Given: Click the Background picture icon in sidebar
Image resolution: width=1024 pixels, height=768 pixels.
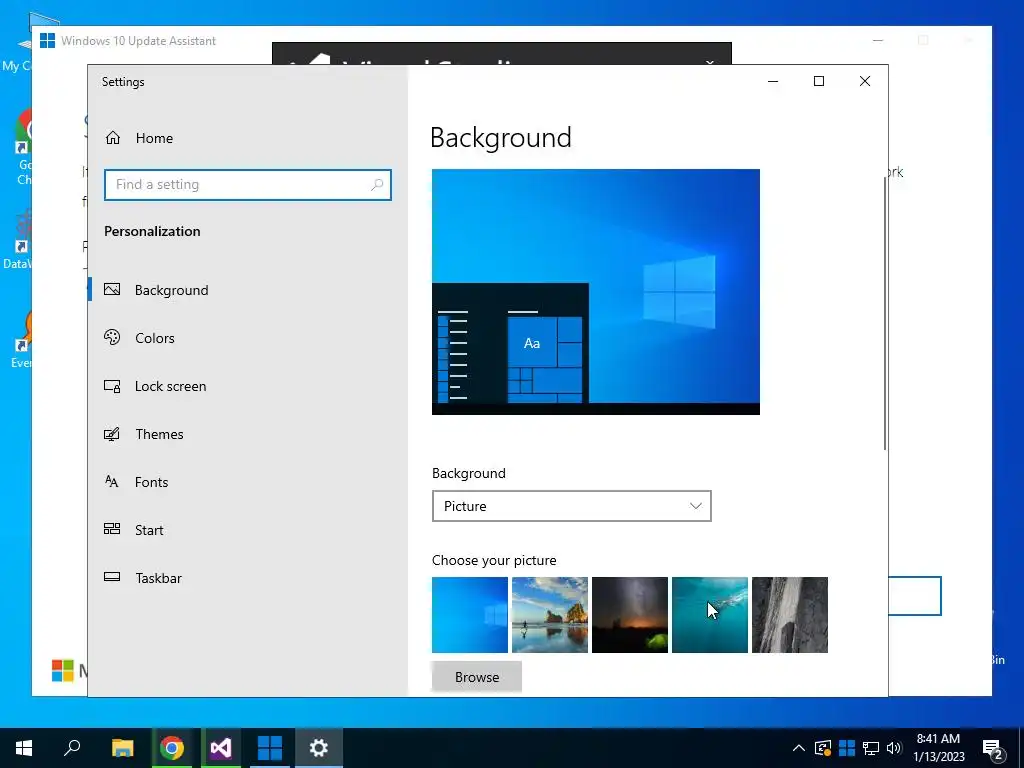Looking at the screenshot, I should (x=112, y=289).
